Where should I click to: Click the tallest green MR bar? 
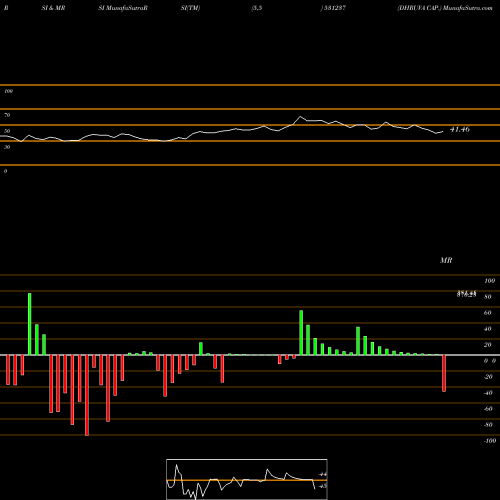pyautogui.click(x=30, y=324)
